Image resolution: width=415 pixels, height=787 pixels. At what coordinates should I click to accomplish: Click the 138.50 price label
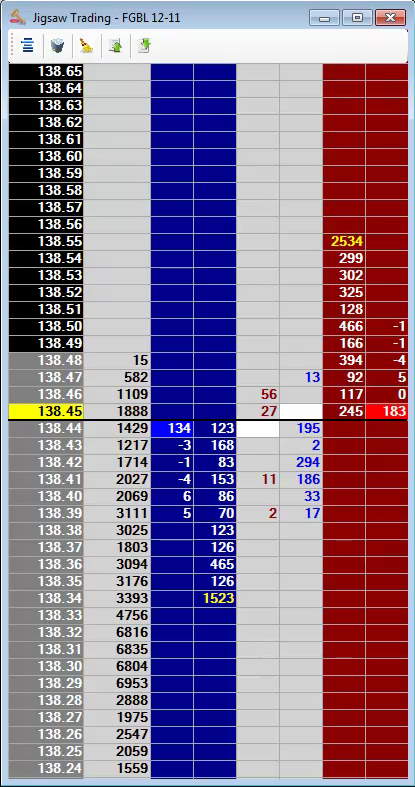[46, 327]
